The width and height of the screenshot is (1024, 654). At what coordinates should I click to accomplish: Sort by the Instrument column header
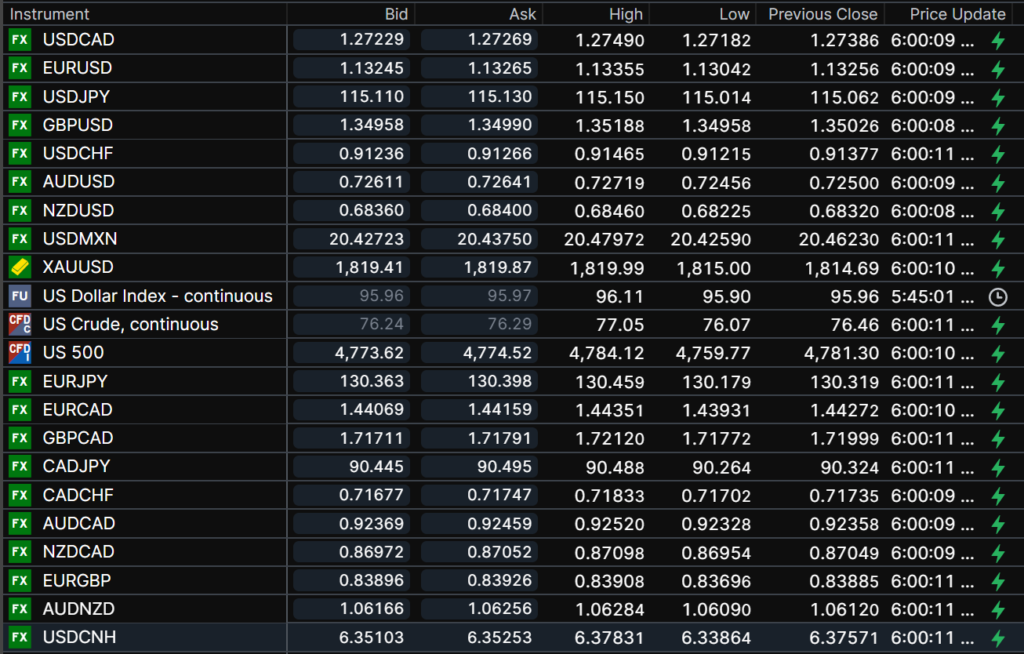coord(50,14)
